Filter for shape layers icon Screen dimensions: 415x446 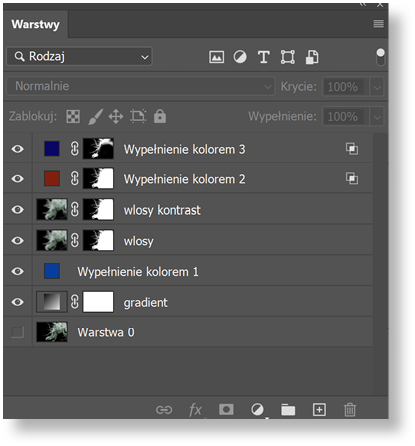coord(287,57)
